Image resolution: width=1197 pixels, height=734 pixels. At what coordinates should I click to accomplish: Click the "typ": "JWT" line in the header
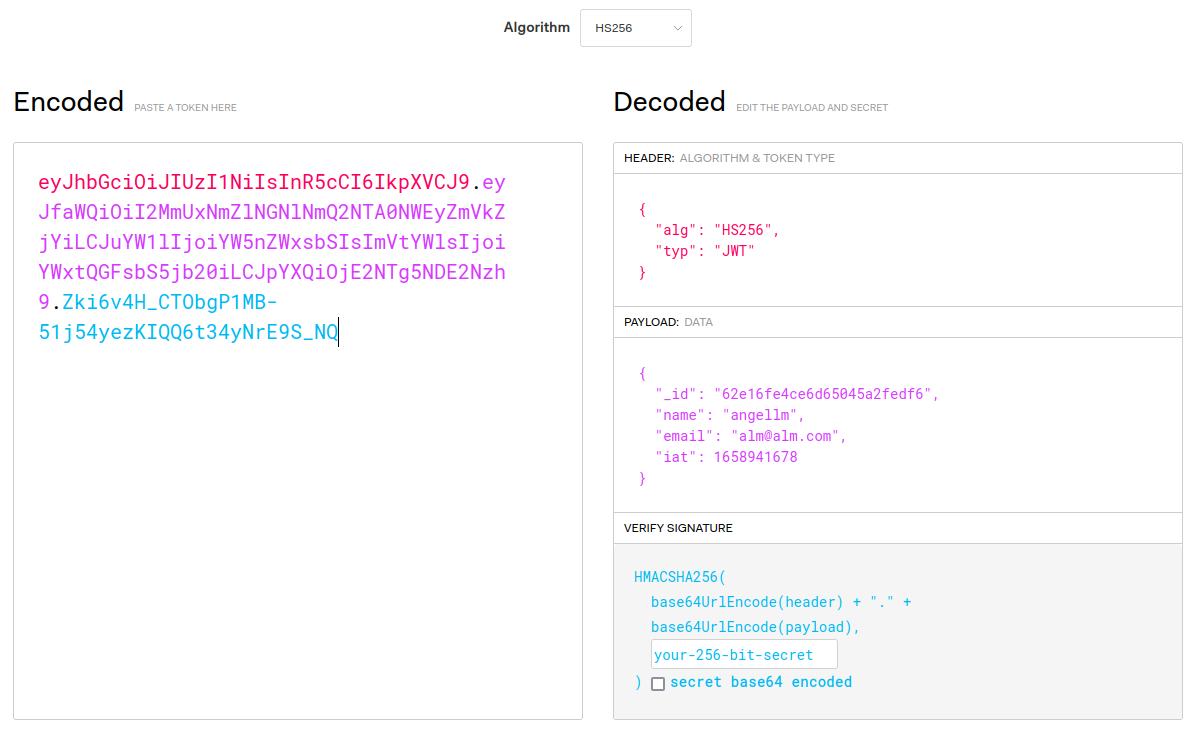click(x=704, y=251)
